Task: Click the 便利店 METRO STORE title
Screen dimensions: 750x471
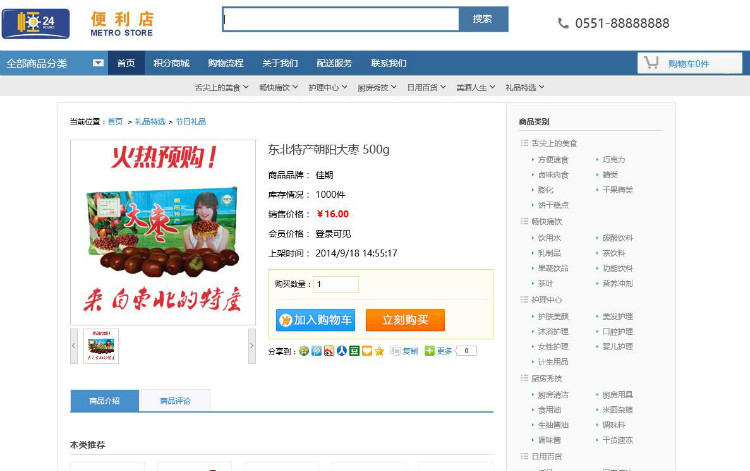Action: pyautogui.click(x=122, y=24)
